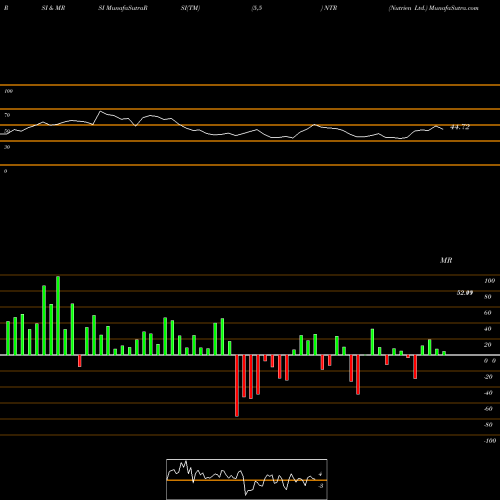
Task: Click the 'SI(TM)' header label
Action: pyautogui.click(x=190, y=8)
